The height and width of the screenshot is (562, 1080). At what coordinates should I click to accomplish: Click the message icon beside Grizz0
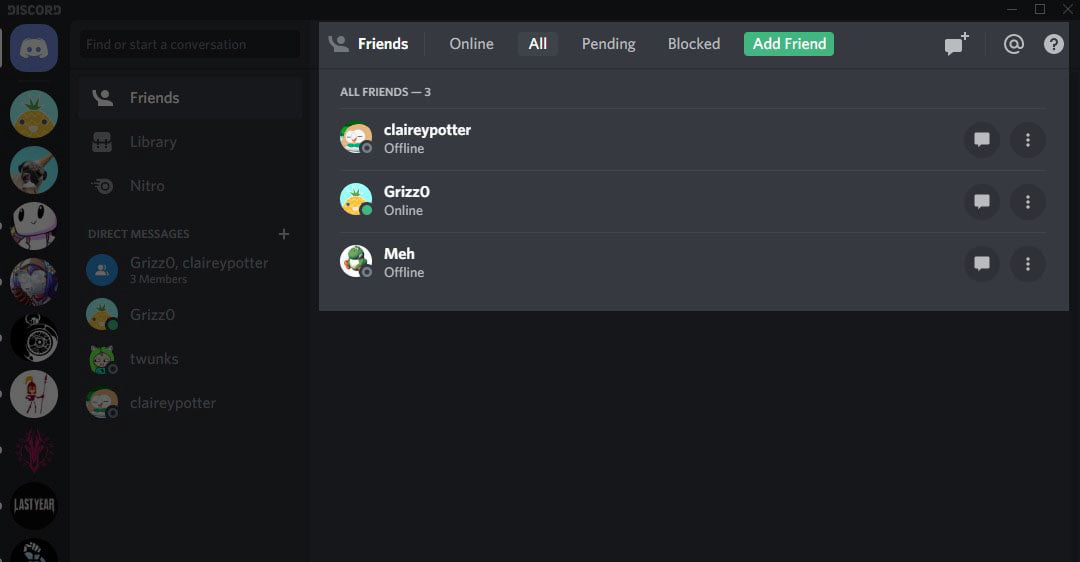(982, 202)
